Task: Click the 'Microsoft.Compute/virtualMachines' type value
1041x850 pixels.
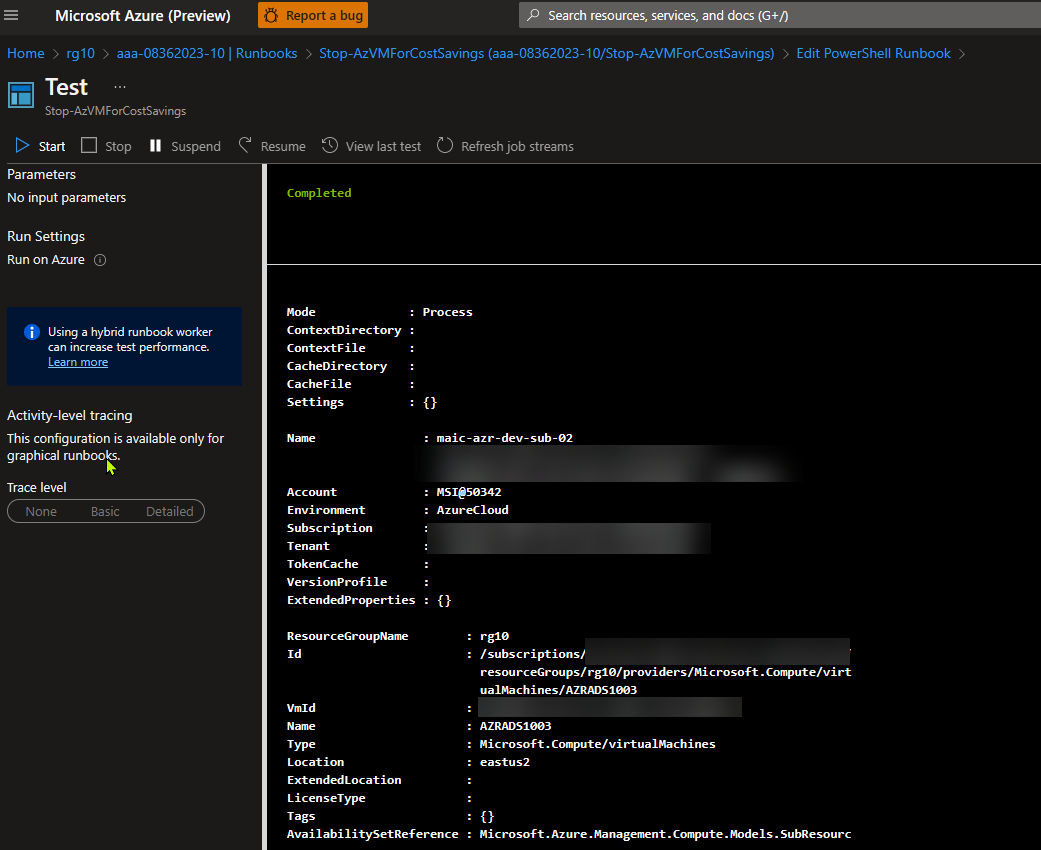Action: pos(598,744)
